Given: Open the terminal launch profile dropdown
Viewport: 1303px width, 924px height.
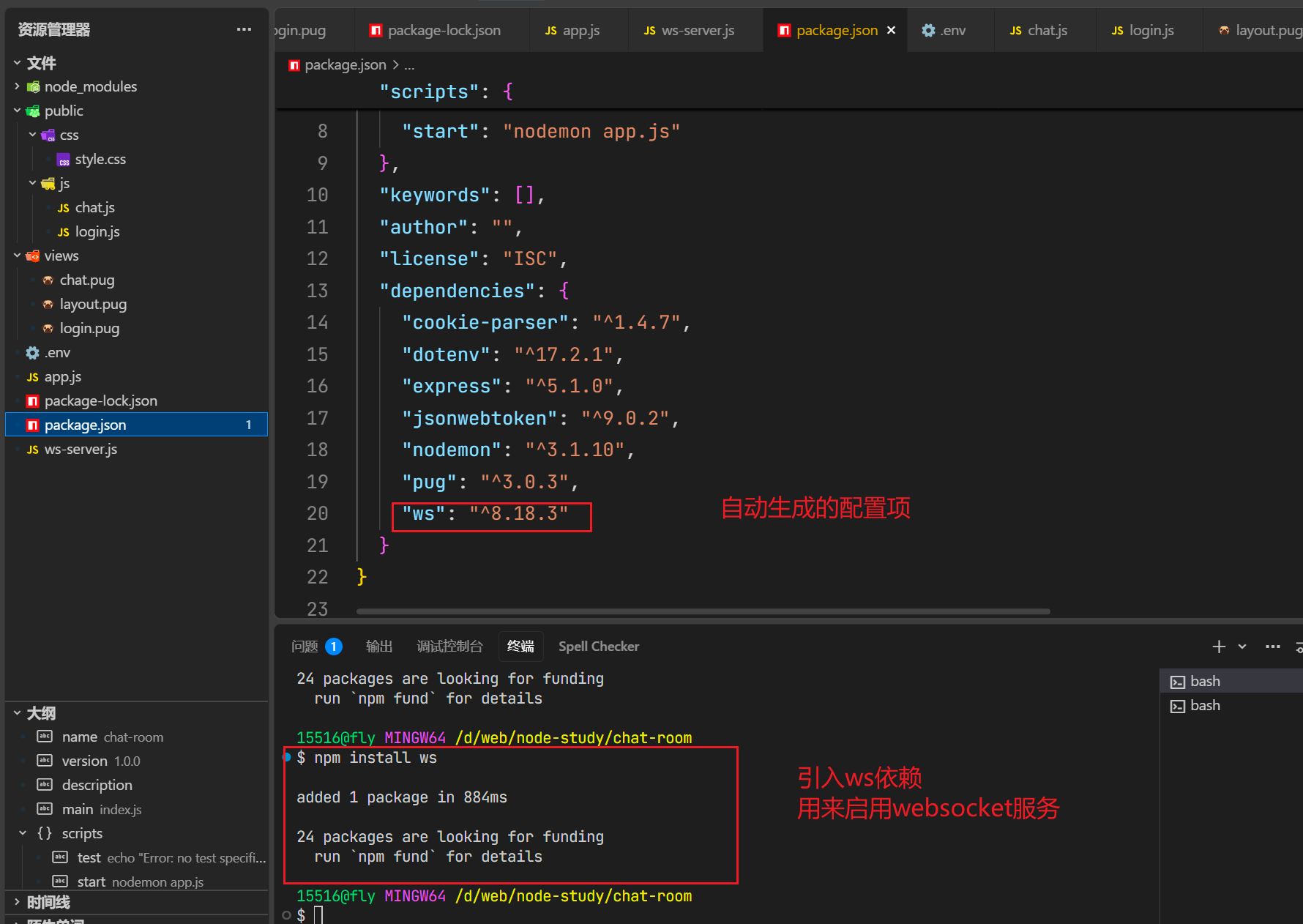Looking at the screenshot, I should [1242, 647].
